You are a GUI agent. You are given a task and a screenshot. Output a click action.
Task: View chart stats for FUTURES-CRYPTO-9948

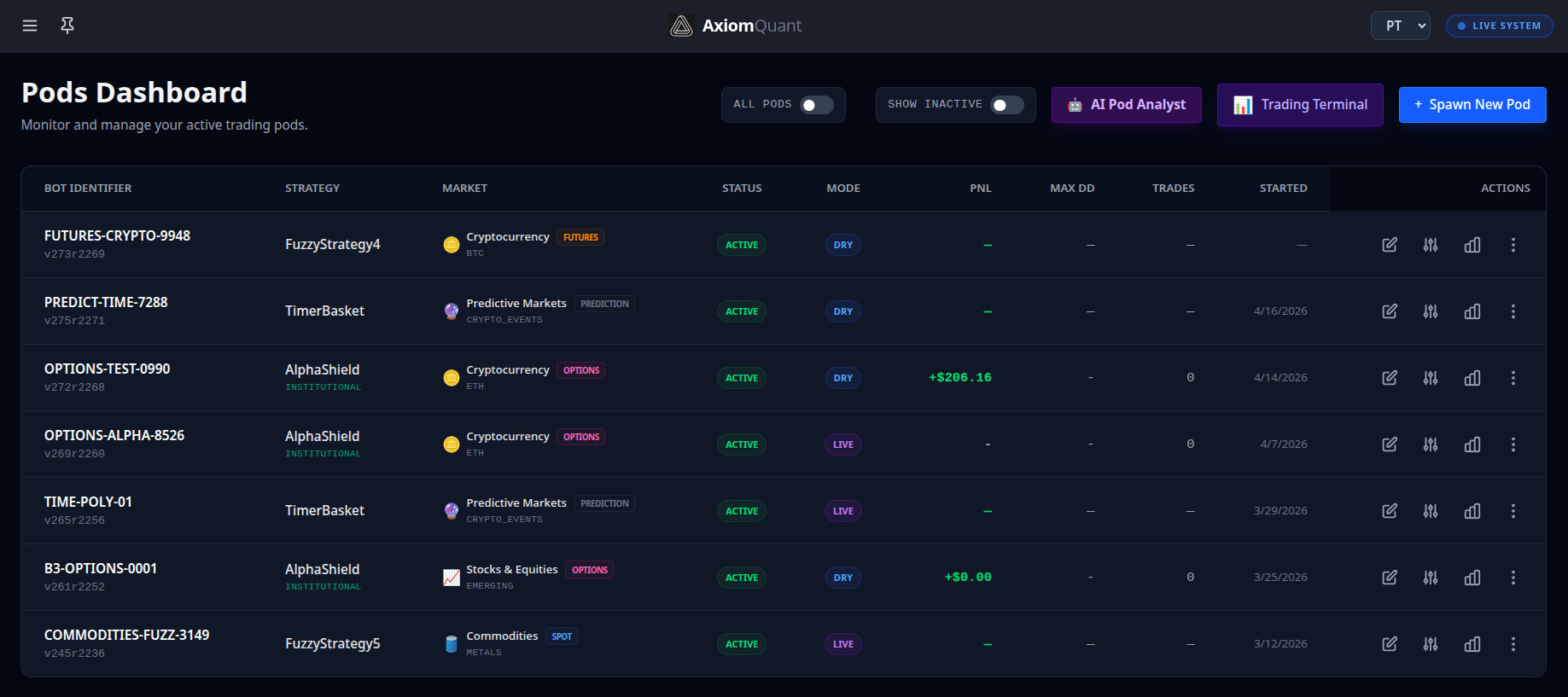pyautogui.click(x=1472, y=245)
